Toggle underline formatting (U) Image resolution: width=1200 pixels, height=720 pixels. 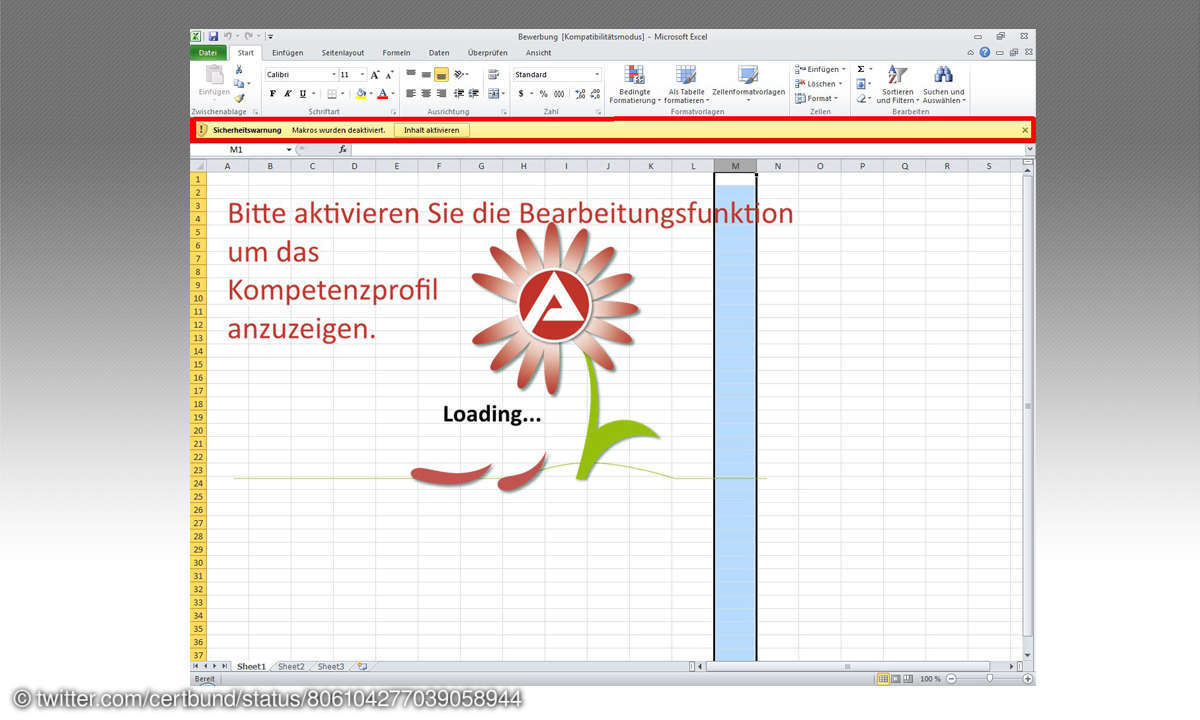click(x=302, y=94)
